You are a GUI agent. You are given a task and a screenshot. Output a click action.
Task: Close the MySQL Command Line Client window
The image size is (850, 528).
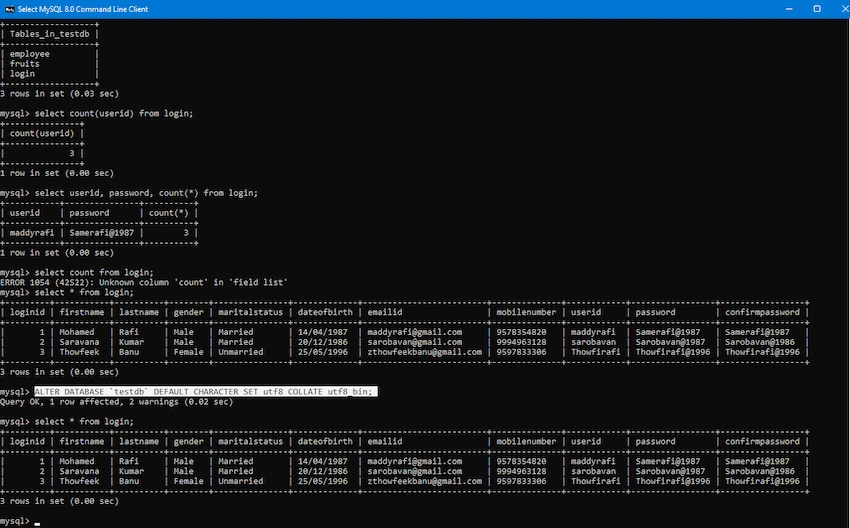(843, 9)
